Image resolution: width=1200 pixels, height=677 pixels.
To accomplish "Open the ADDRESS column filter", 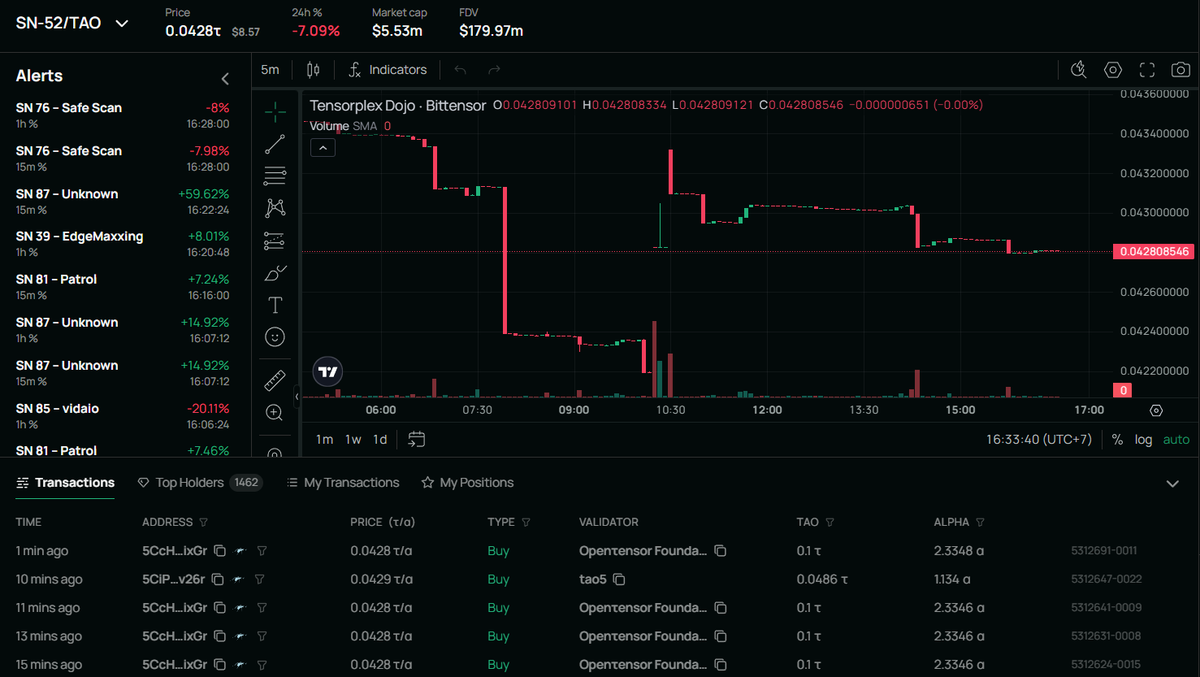I will 204,522.
